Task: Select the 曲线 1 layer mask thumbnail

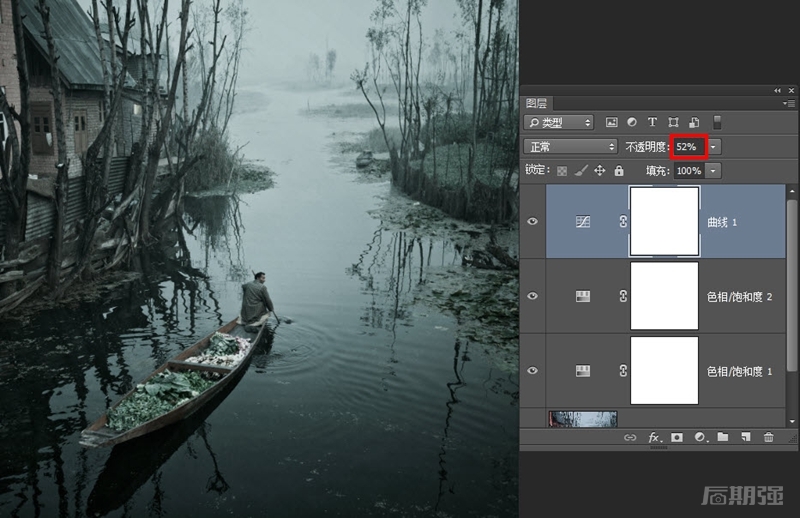Action: [664, 221]
